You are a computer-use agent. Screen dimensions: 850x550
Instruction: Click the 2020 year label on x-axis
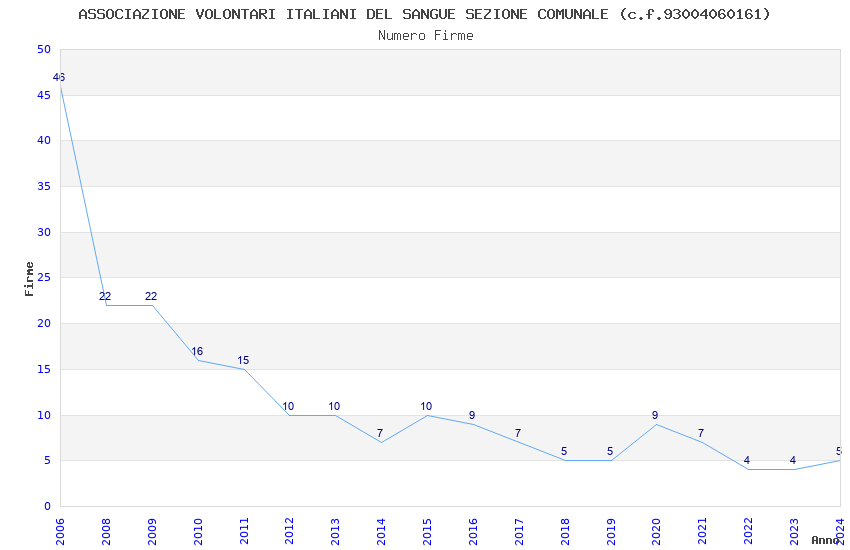[x=656, y=531]
